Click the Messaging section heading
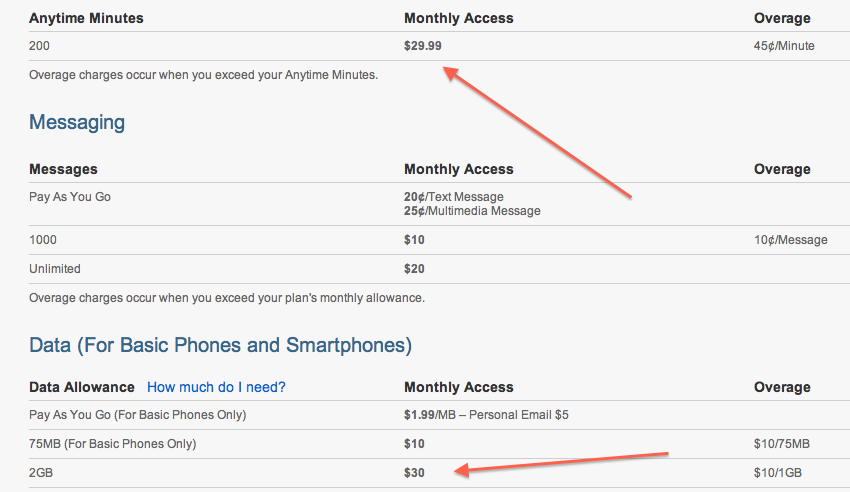This screenshot has height=492, width=850. 77,122
